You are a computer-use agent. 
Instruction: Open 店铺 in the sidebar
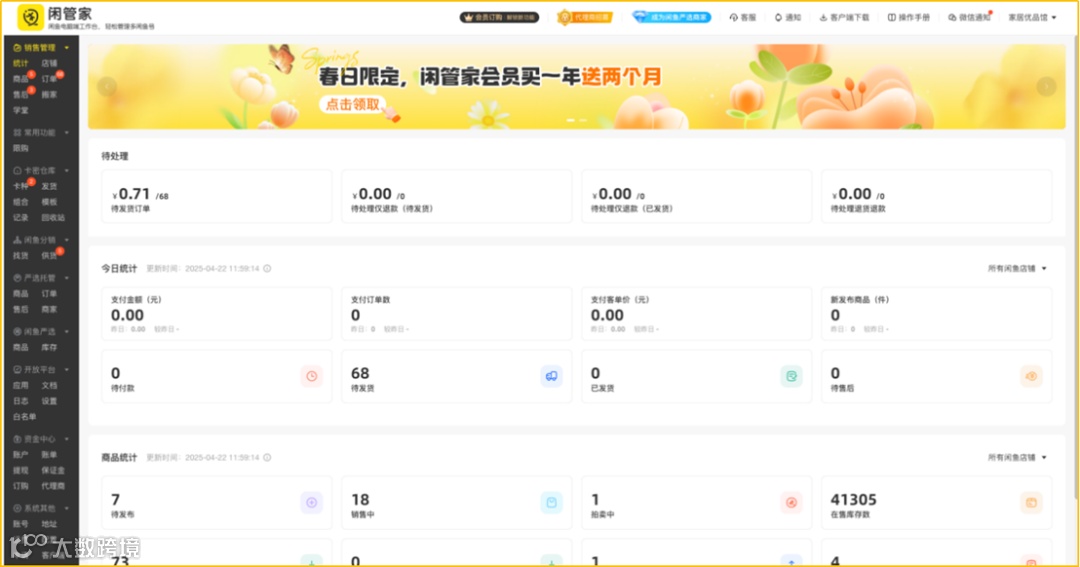[49, 63]
